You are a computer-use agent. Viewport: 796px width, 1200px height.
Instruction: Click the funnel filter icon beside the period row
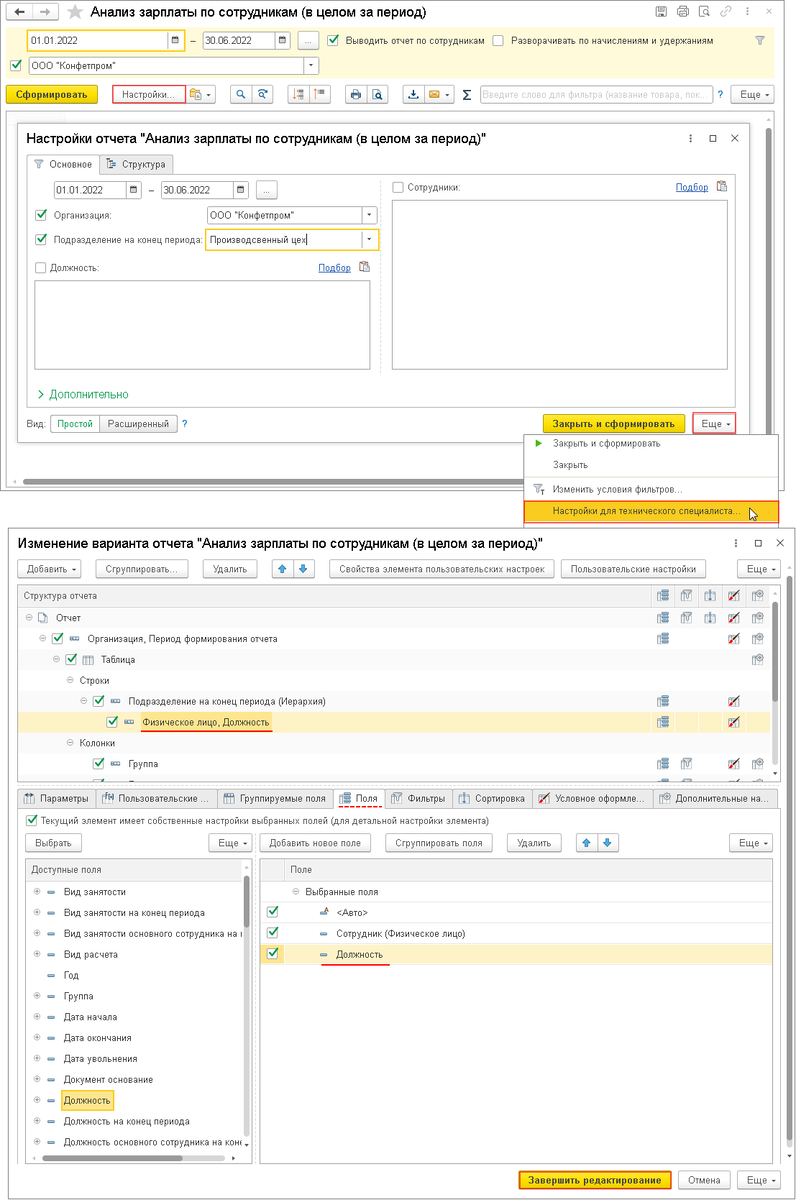coord(759,41)
